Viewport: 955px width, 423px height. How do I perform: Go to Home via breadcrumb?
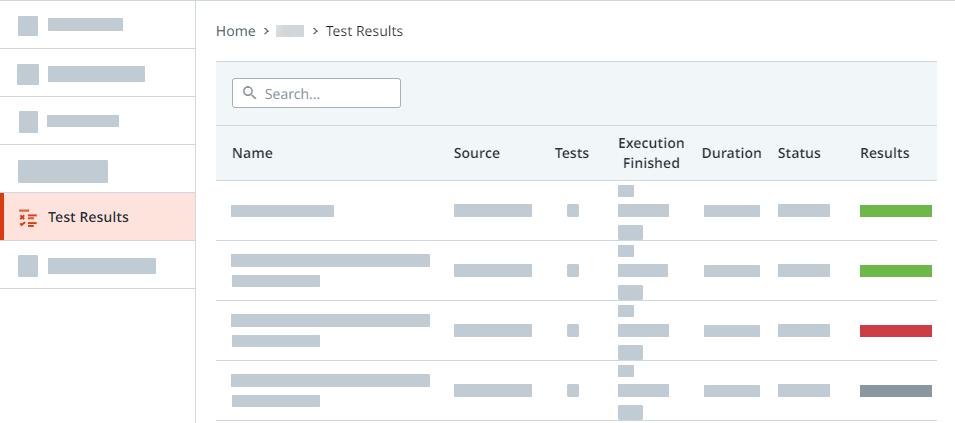(x=236, y=31)
